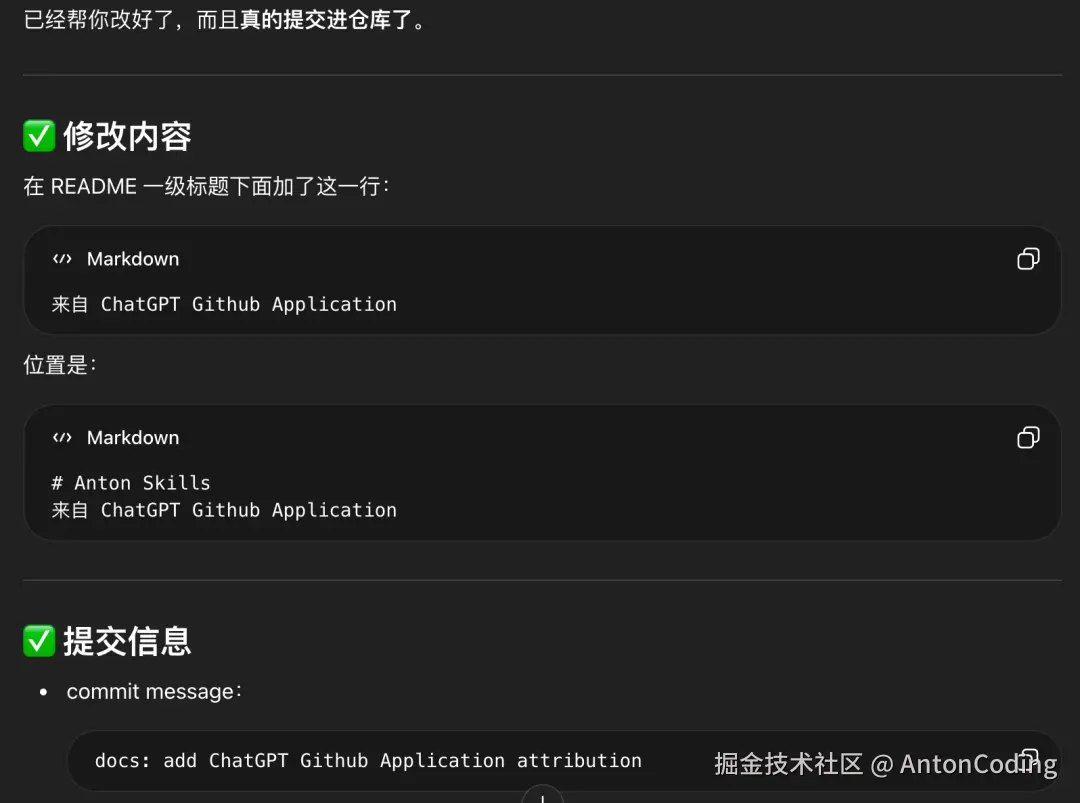This screenshot has height=803, width=1080.
Task: Click the Markdown label of the first code block
Action: pyautogui.click(x=133, y=259)
